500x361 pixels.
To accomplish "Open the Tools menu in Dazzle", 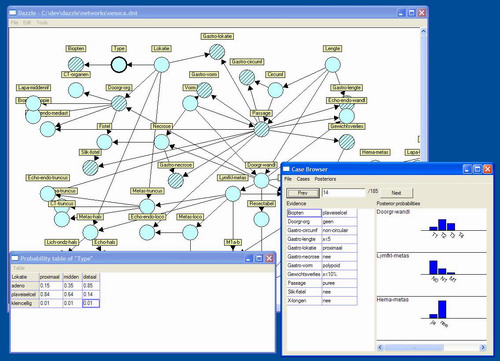I will tap(42, 23).
